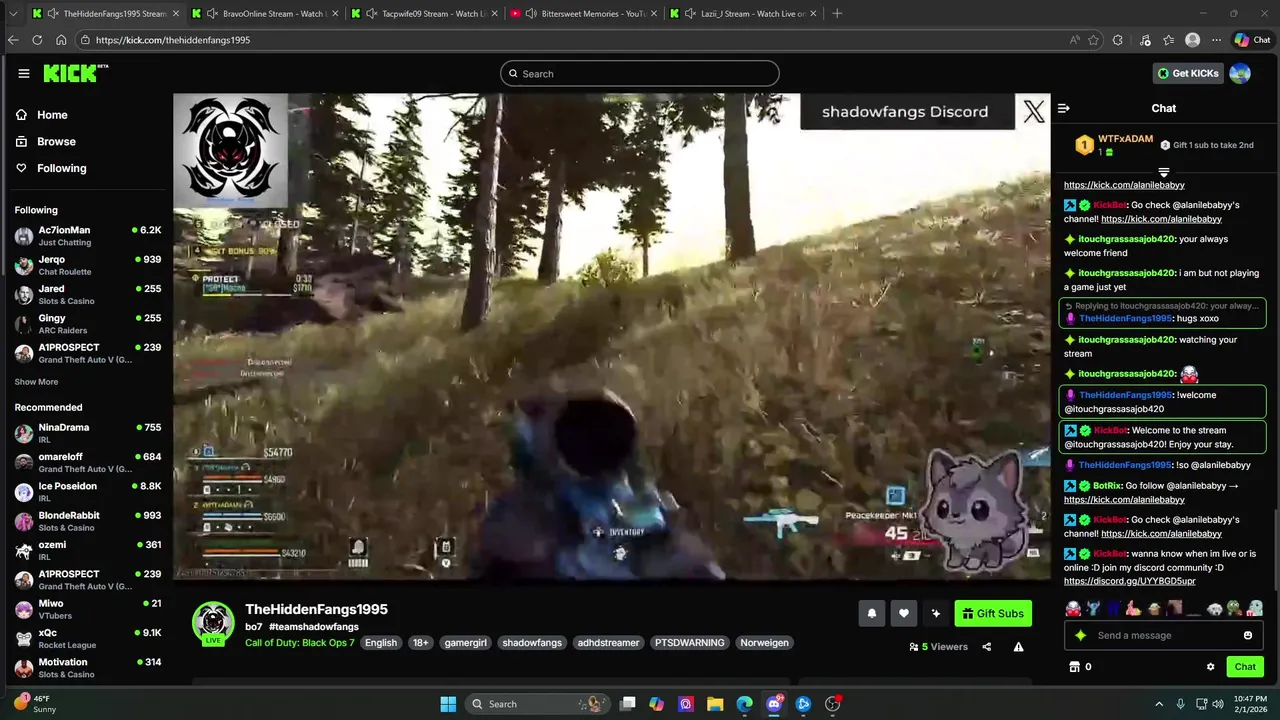Toggle stream notifications bell

click(872, 614)
